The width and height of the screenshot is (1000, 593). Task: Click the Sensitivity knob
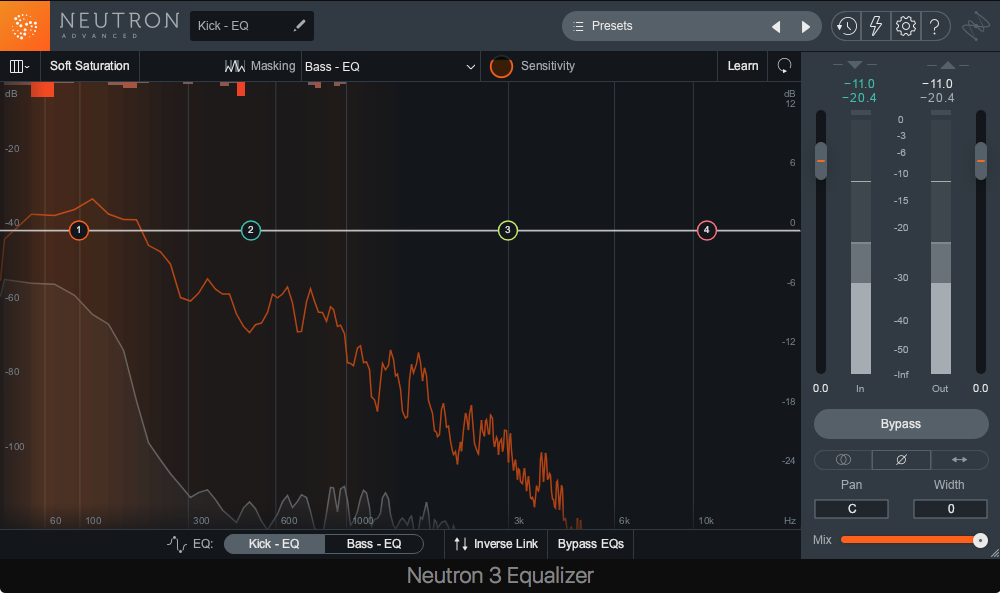pos(501,66)
